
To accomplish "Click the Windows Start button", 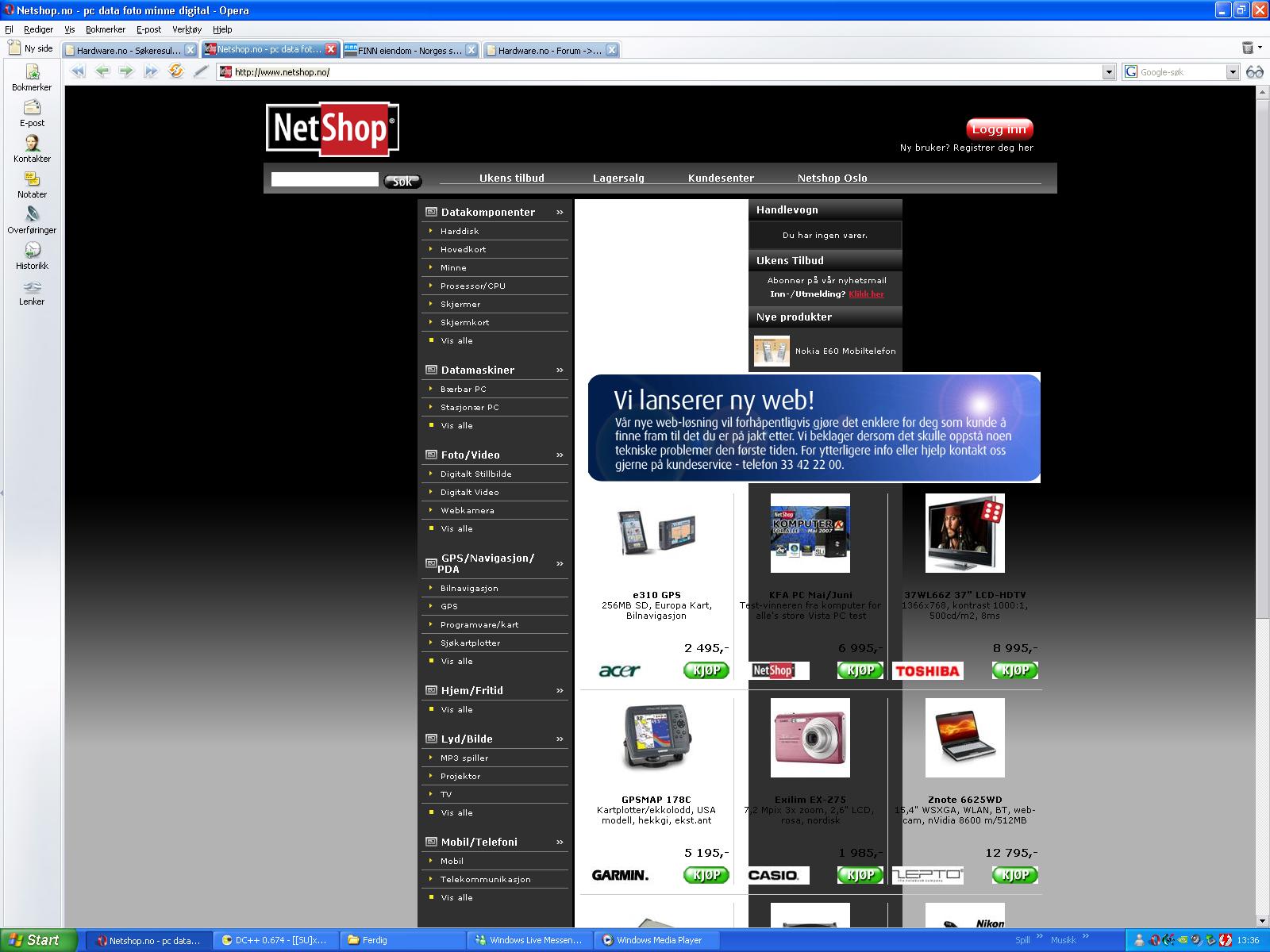I will pos(39,940).
